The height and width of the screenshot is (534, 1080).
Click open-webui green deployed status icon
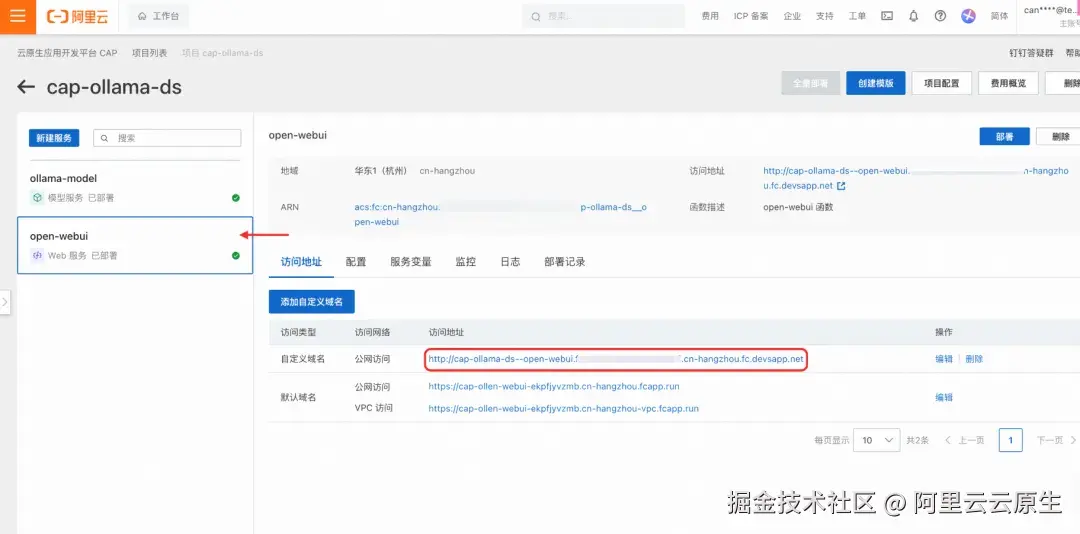tap(236, 256)
